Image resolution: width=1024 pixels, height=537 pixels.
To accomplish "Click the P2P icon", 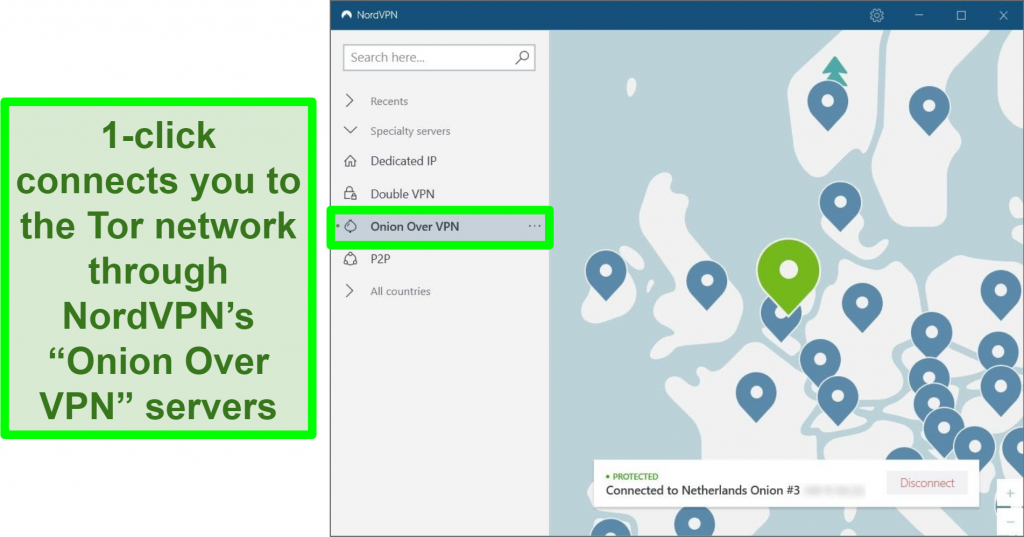I will (351, 259).
